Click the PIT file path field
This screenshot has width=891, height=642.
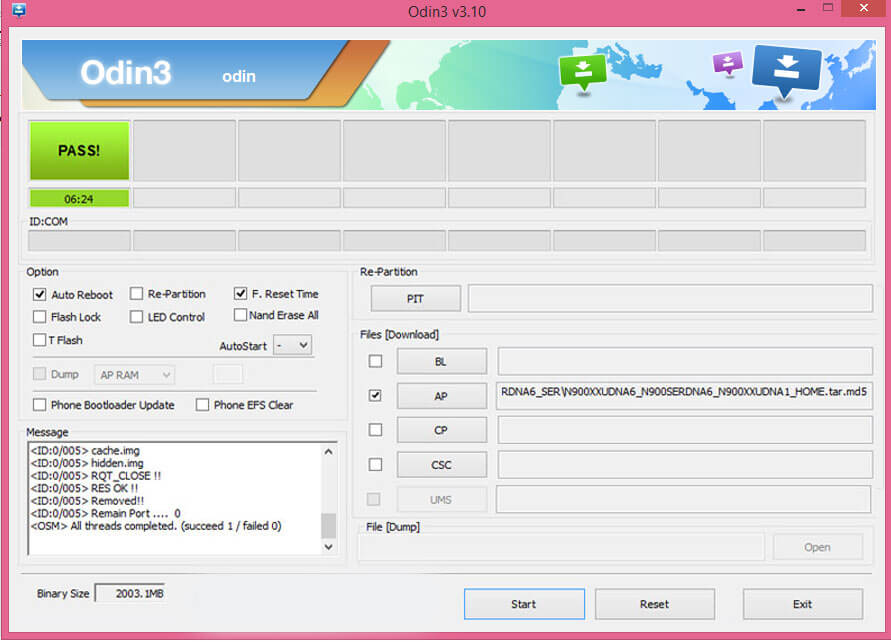670,299
